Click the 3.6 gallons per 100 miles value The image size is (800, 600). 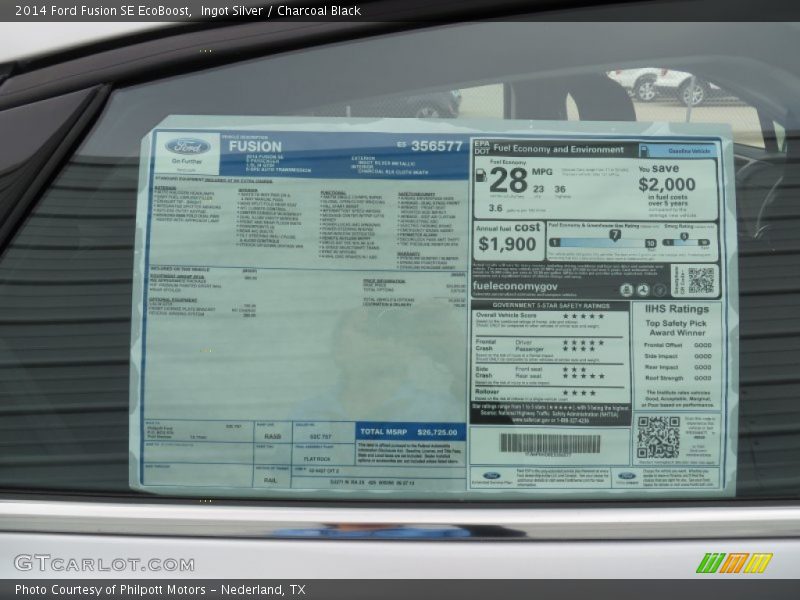[x=495, y=208]
